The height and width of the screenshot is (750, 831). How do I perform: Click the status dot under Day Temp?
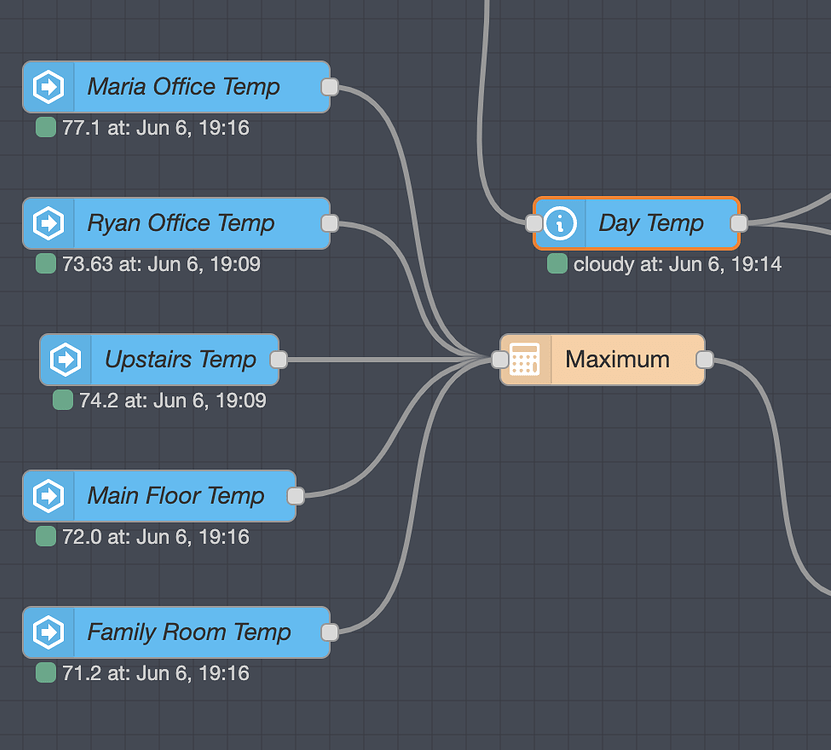(x=557, y=264)
